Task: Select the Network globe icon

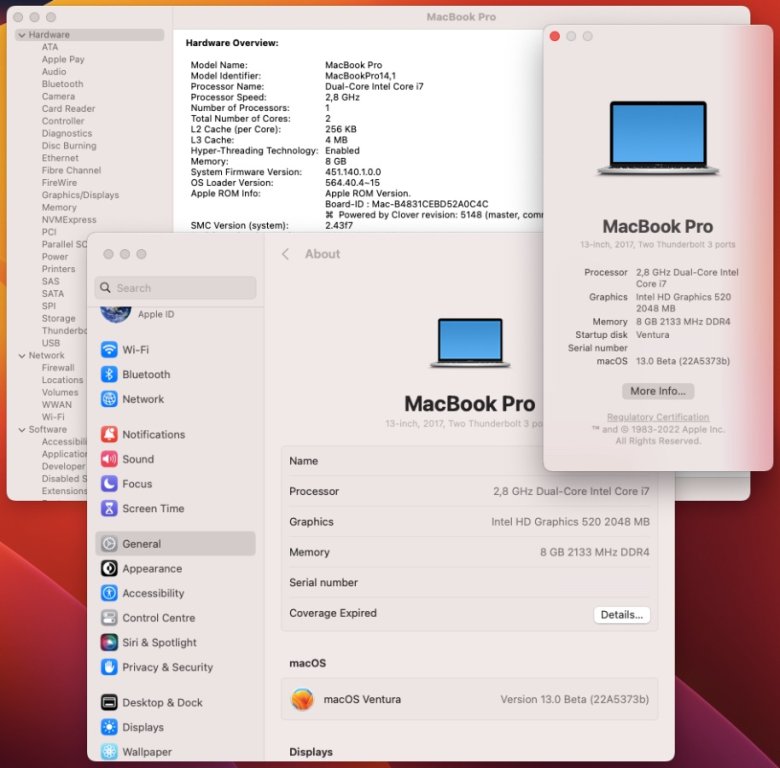Action: click(109, 399)
